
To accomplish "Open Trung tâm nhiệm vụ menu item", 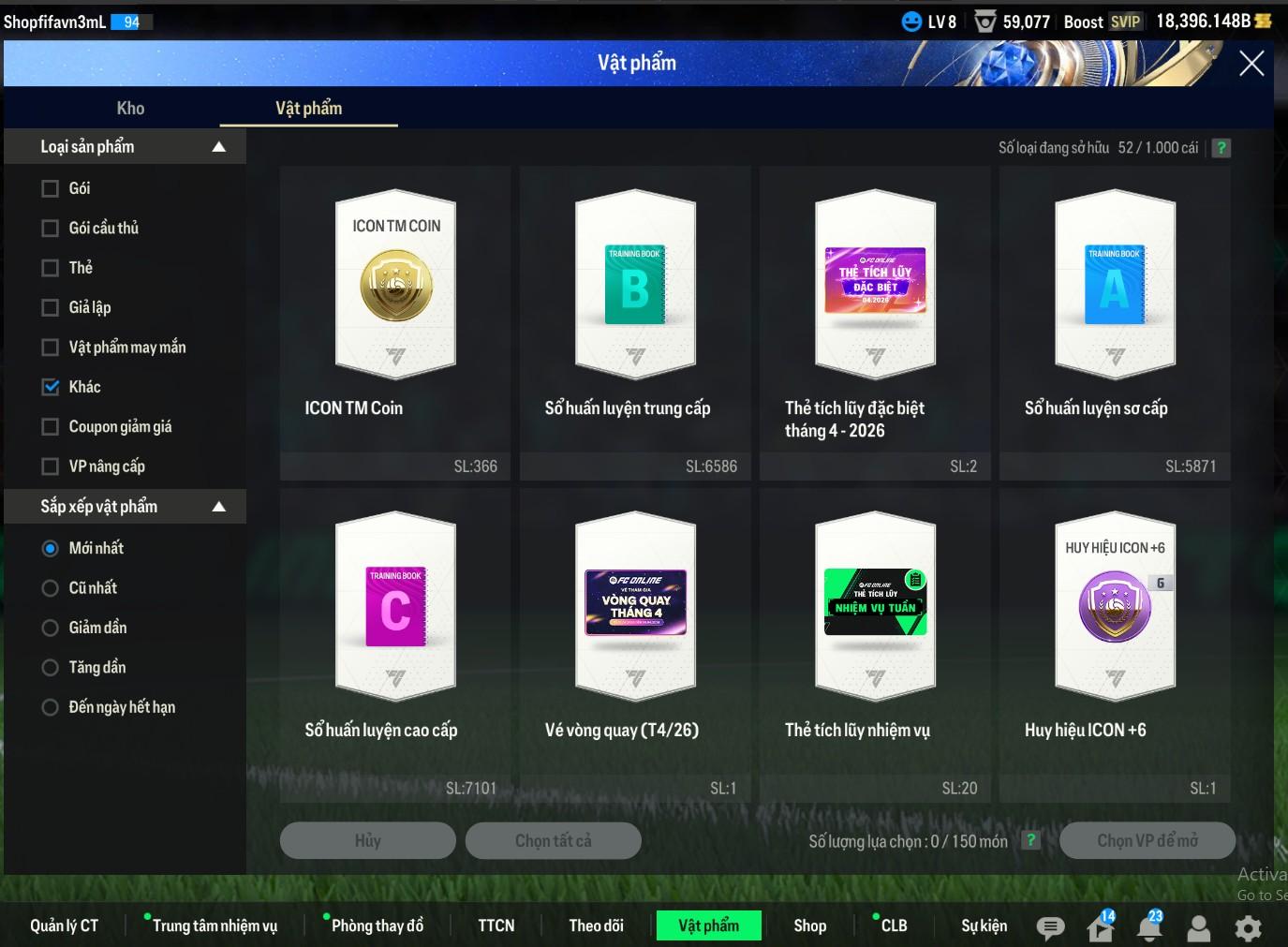I will (215, 925).
